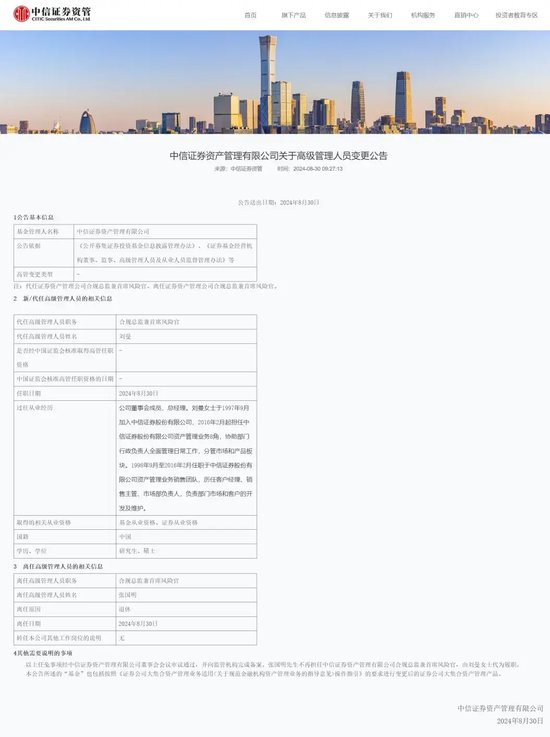Click the signature 中信证券资产管理有限公司 at page bottom

[x=500, y=708]
